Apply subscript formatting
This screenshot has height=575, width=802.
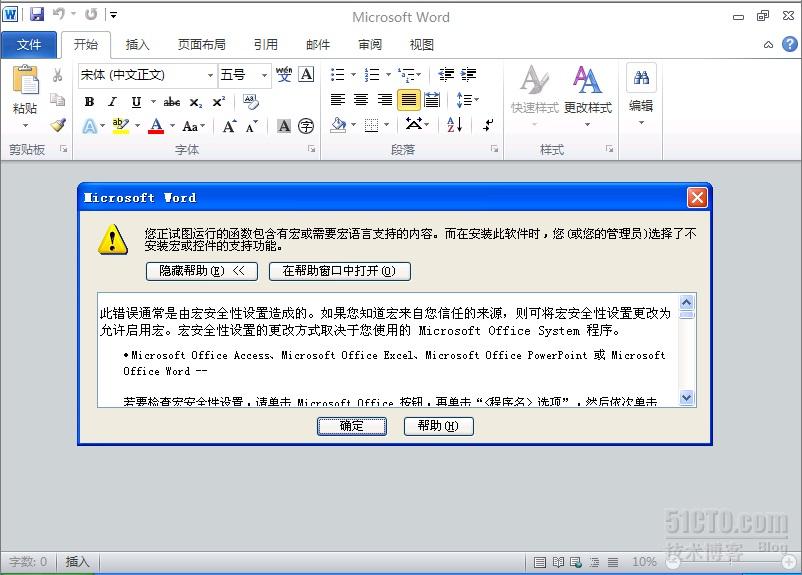tap(196, 102)
